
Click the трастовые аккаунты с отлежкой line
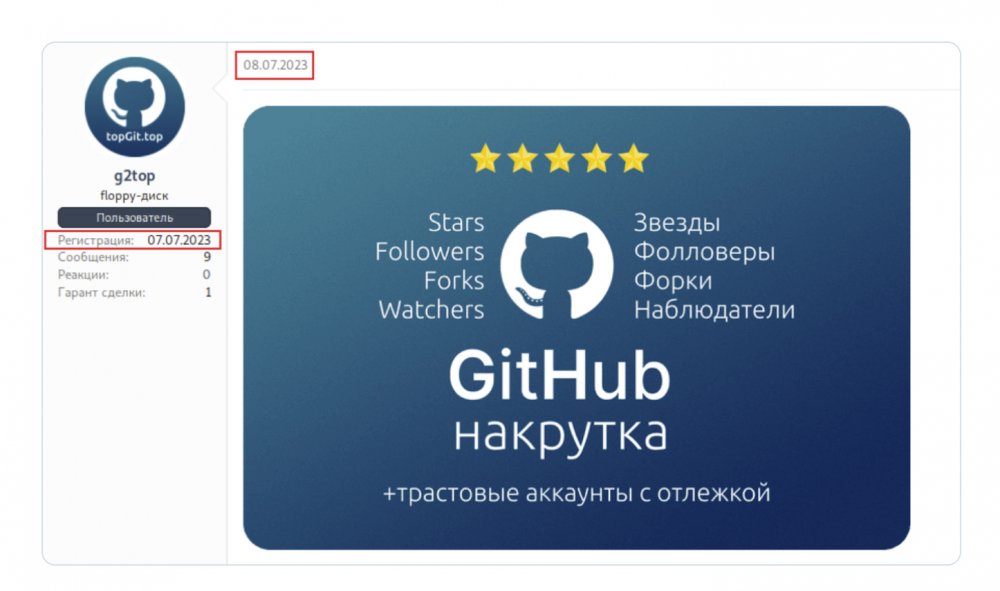577,493
